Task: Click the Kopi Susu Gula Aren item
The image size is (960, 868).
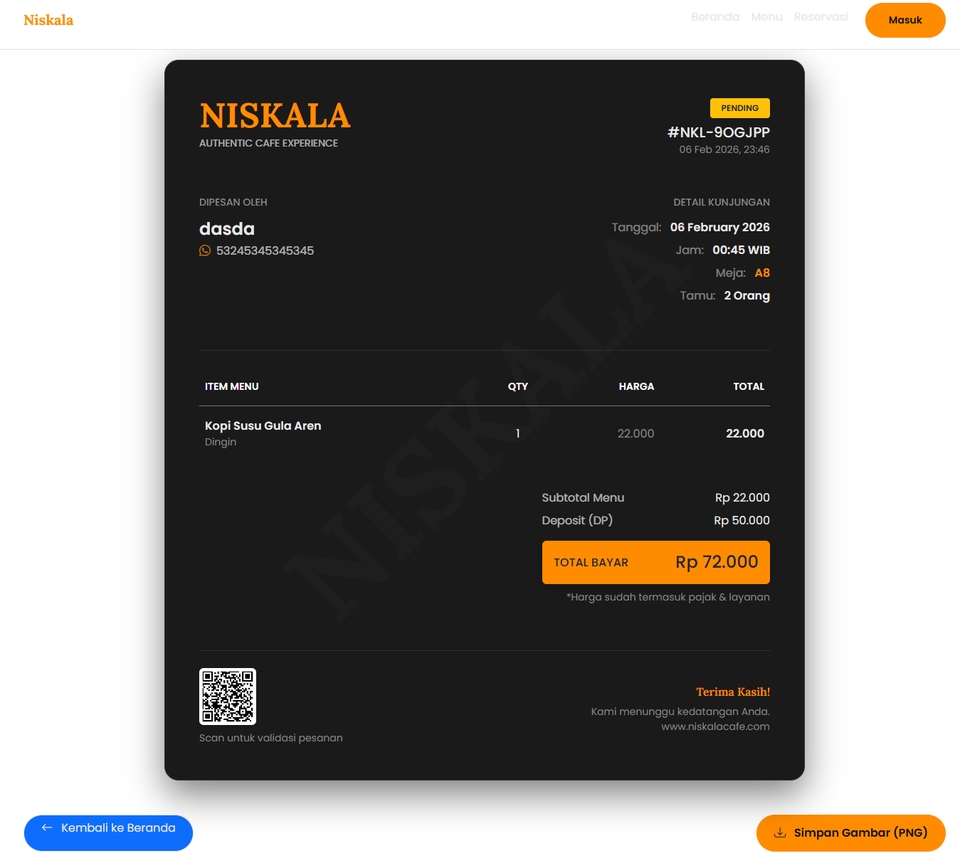Action: tap(263, 425)
